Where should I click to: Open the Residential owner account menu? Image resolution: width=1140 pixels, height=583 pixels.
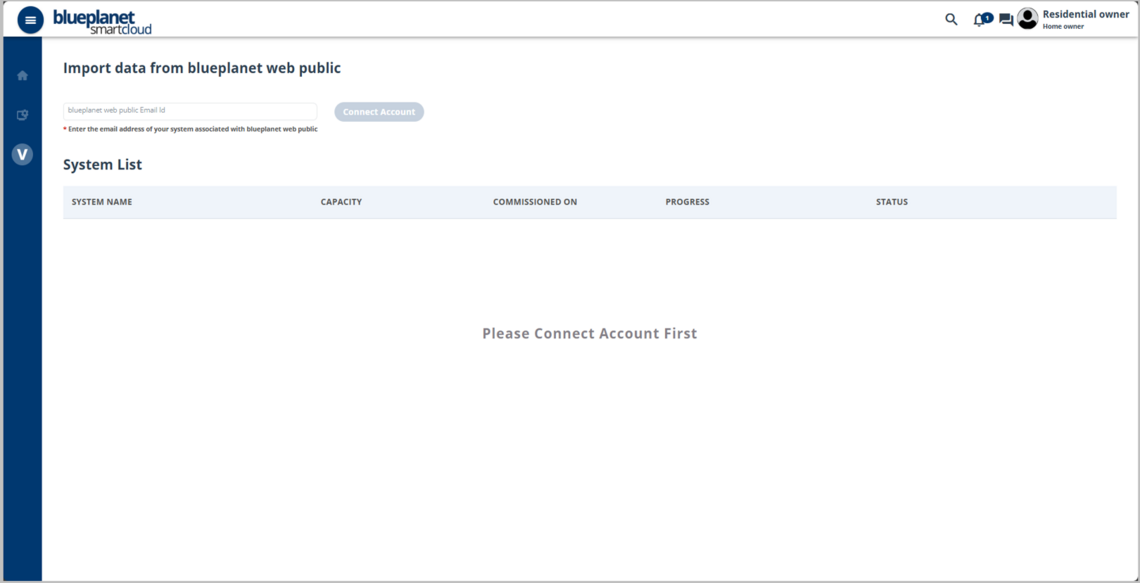pyautogui.click(x=1085, y=14)
